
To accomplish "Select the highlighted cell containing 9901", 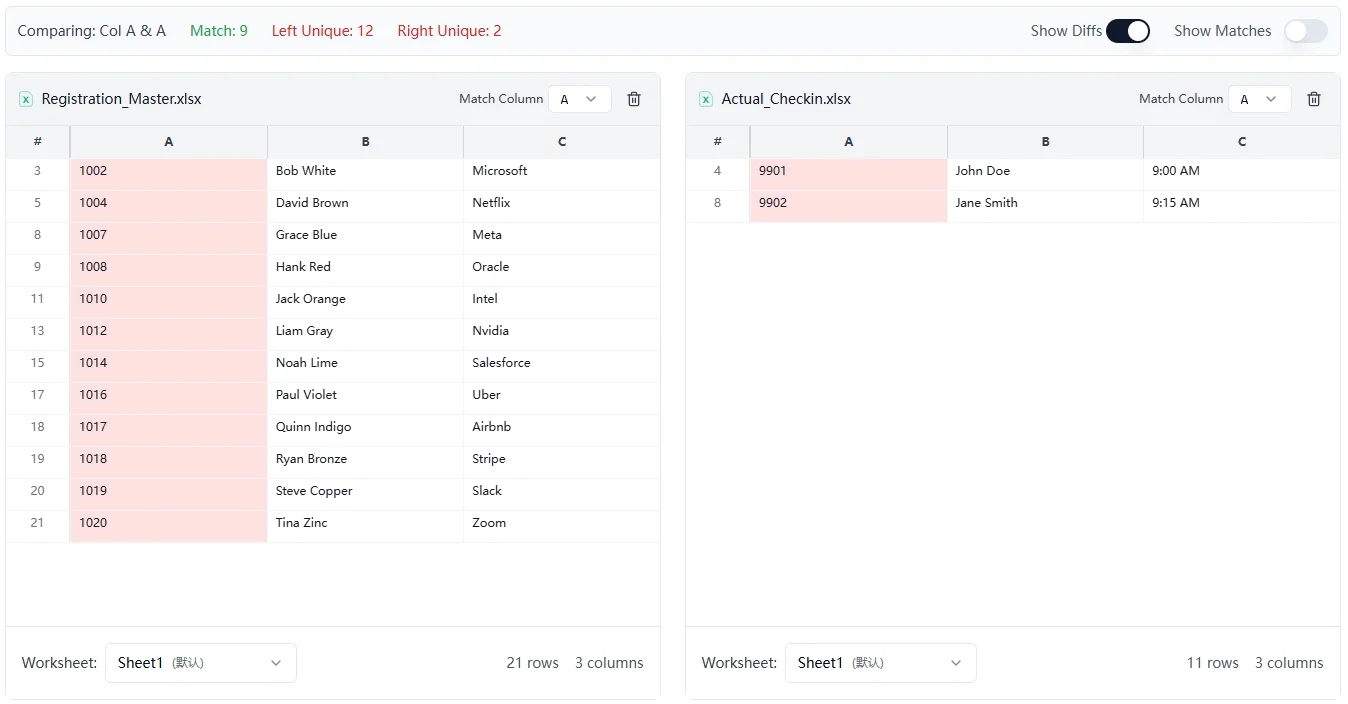I will click(x=848, y=170).
